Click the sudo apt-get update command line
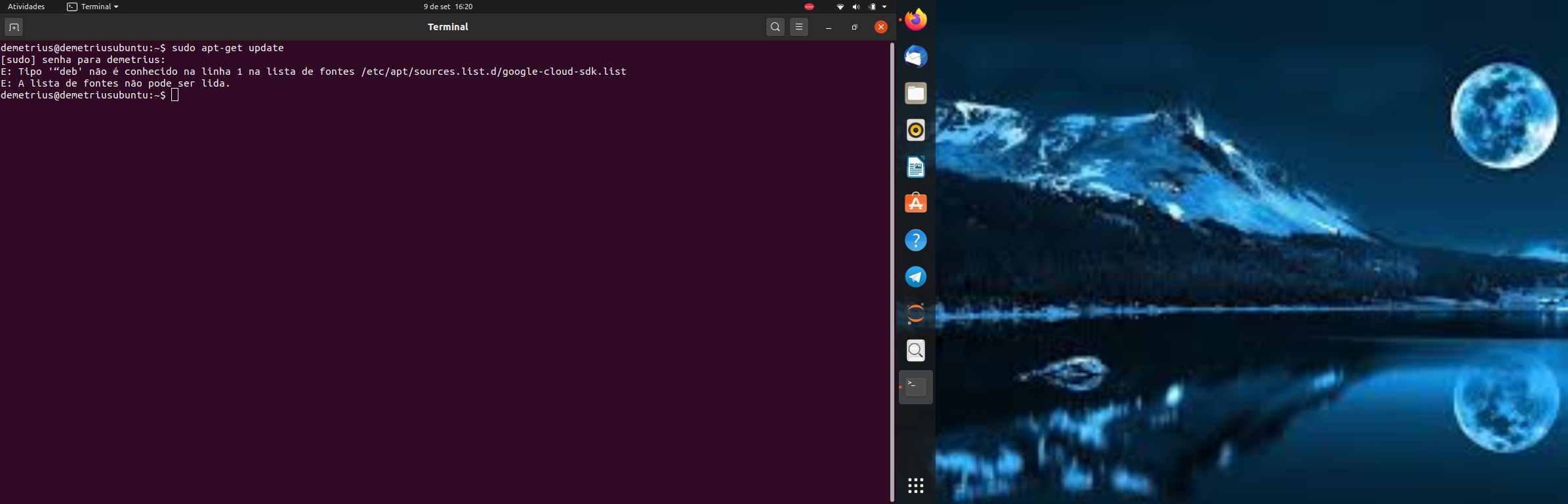The image size is (1568, 504). pos(142,48)
